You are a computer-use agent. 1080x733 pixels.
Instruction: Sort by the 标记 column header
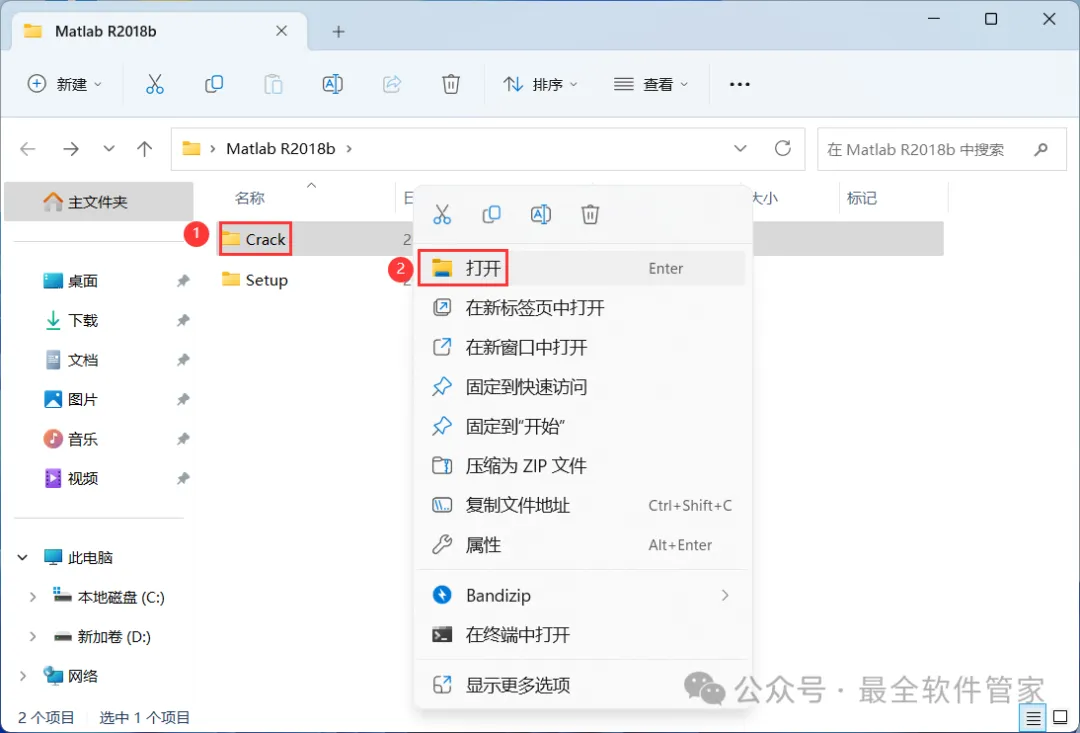(x=862, y=198)
